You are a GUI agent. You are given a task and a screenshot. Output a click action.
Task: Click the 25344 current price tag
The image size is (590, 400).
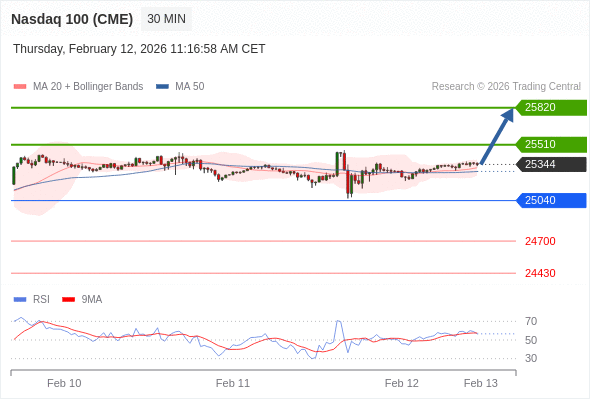(551, 164)
